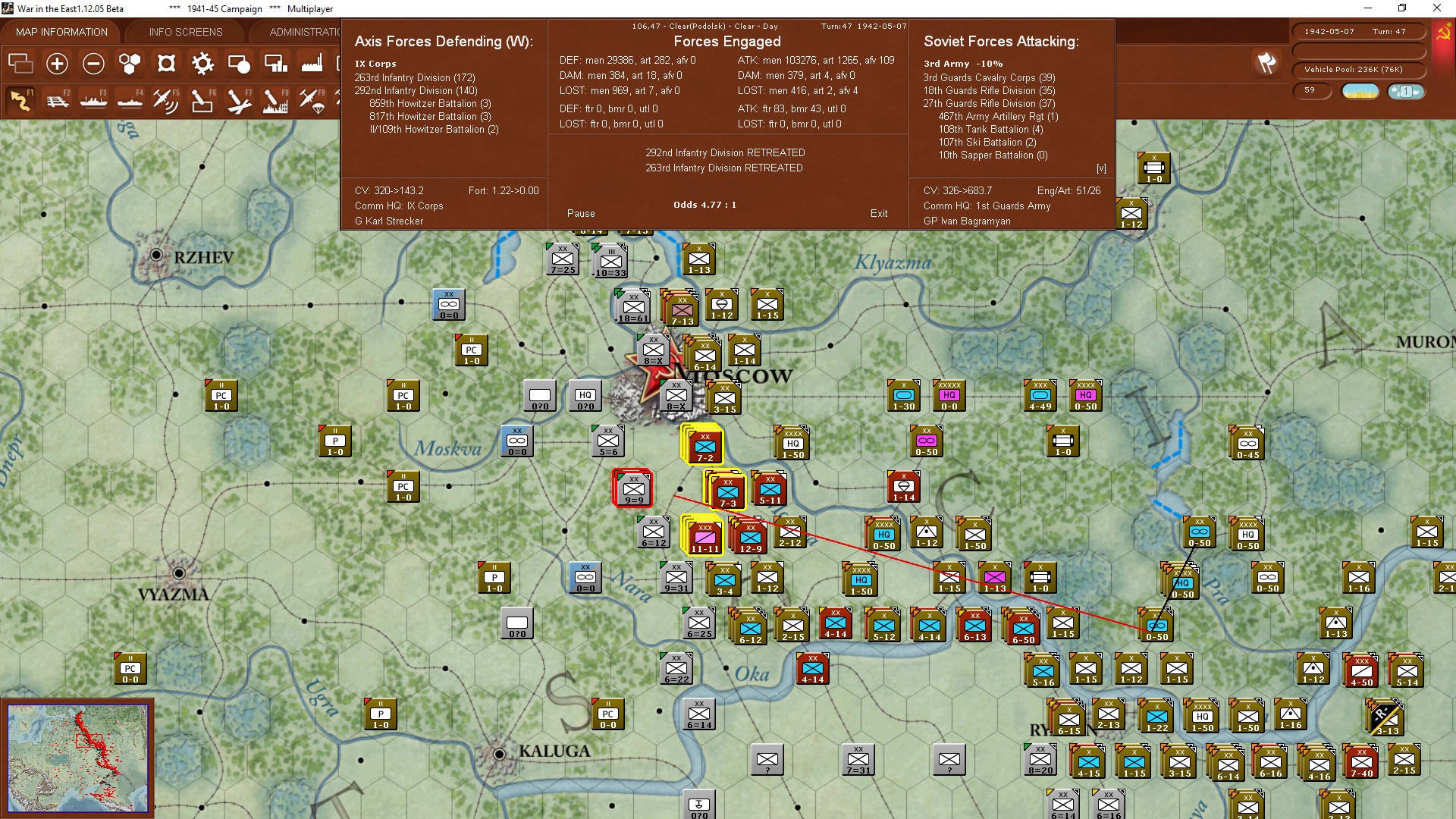Click the 1942-05-07 Turn: 47 date field

point(1358,32)
